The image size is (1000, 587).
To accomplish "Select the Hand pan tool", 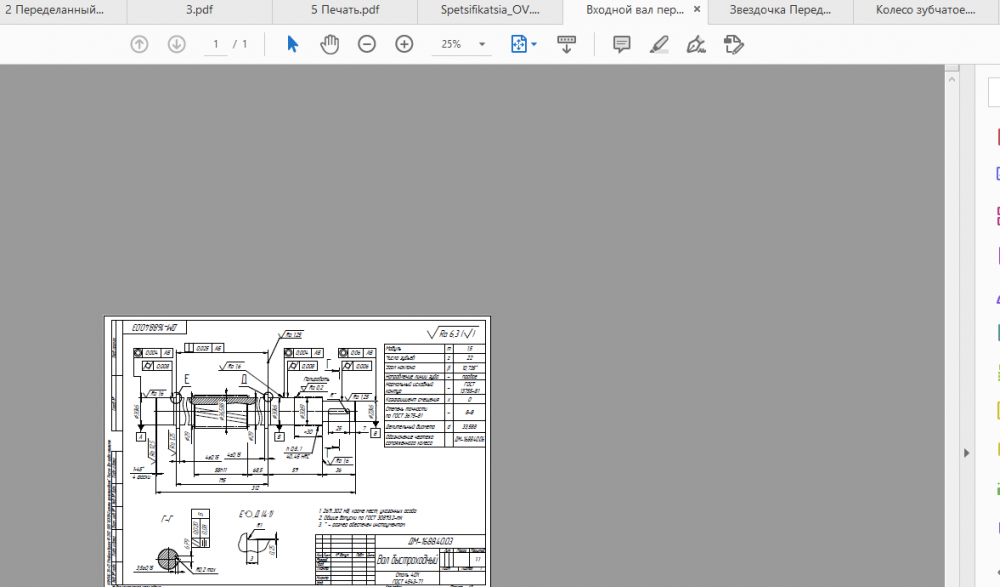I will click(329, 44).
